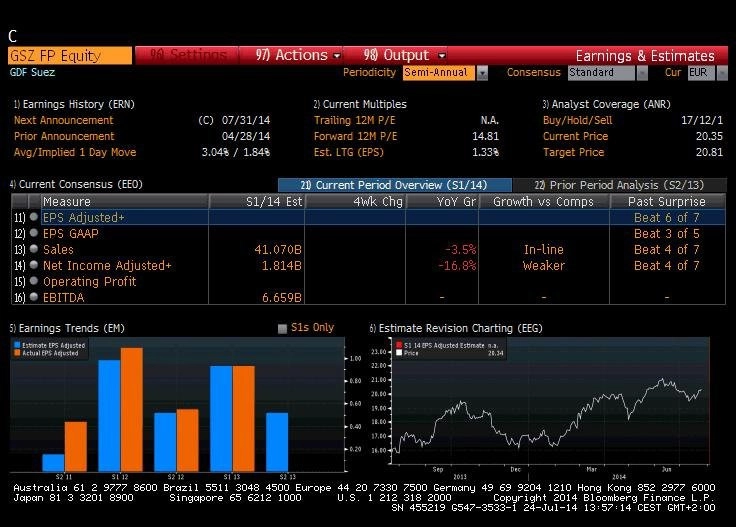Expand the Actions dropdown arrow
The image size is (736, 527).
337,56
